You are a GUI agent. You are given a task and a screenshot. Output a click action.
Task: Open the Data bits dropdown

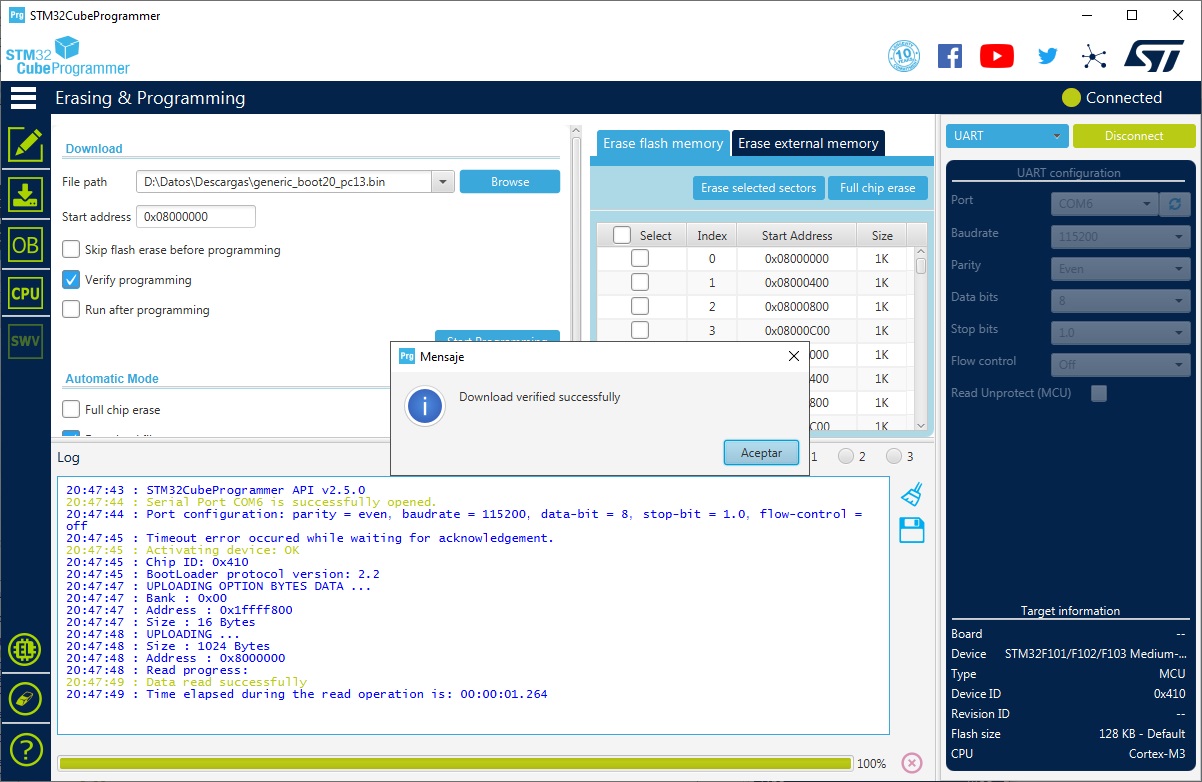coord(1121,301)
